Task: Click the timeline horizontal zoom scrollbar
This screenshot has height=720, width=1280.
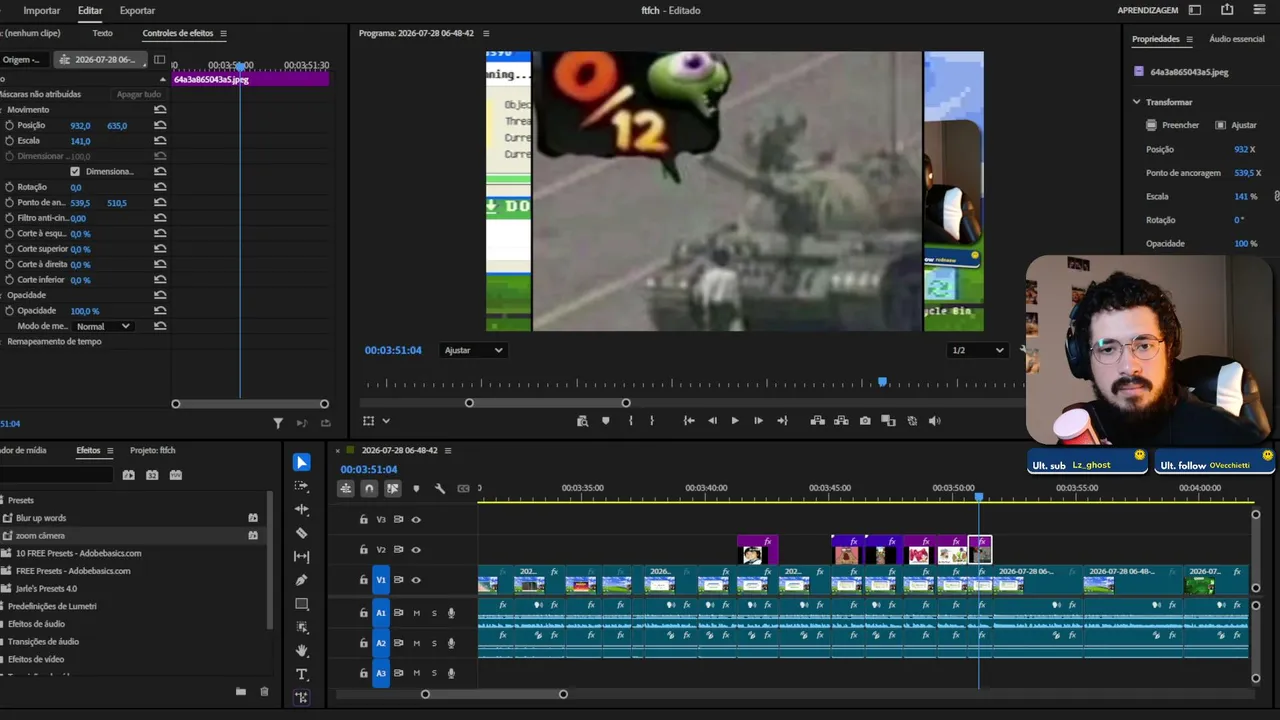Action: [494, 694]
